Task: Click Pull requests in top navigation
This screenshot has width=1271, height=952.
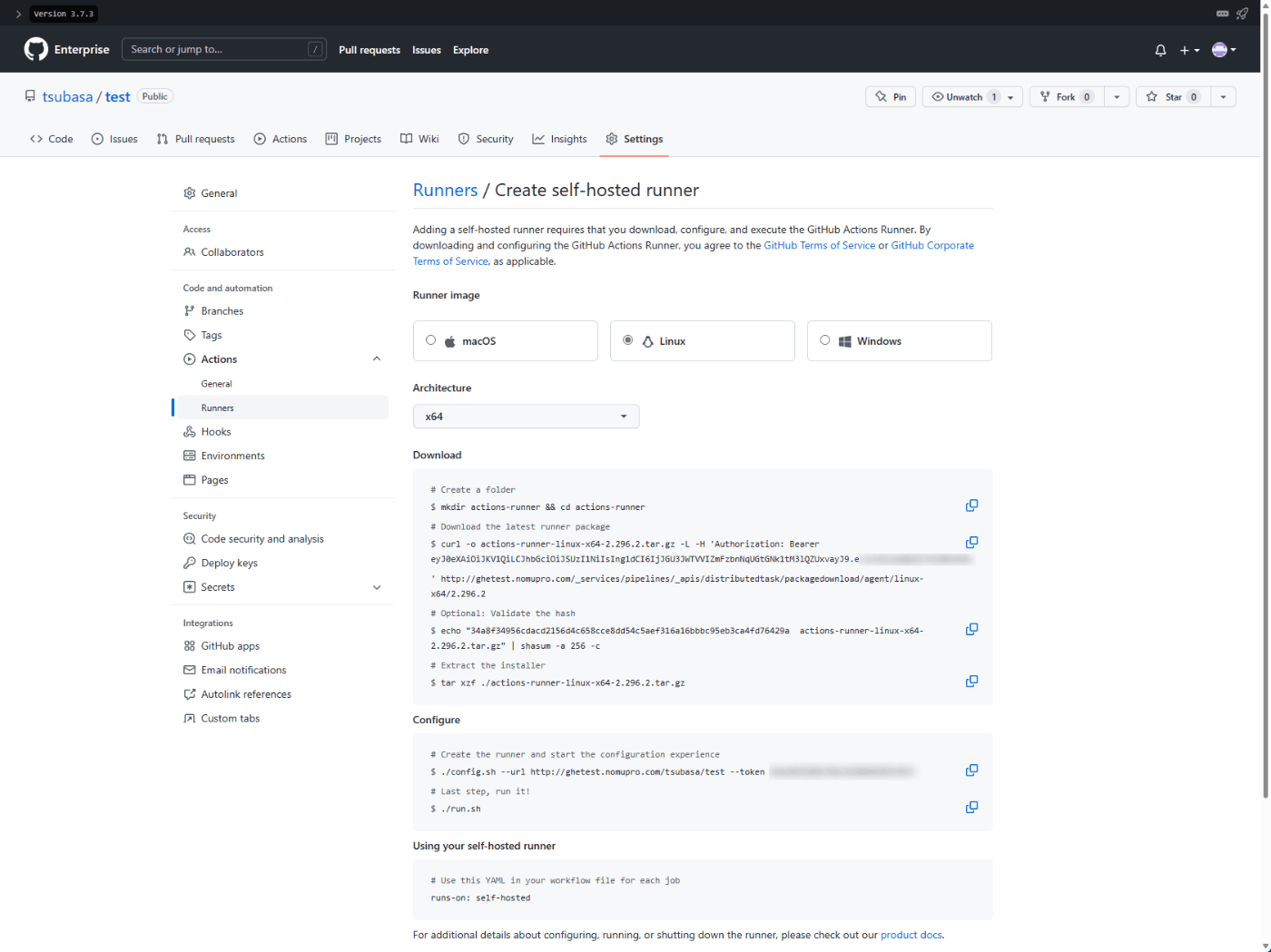Action: 369,50
